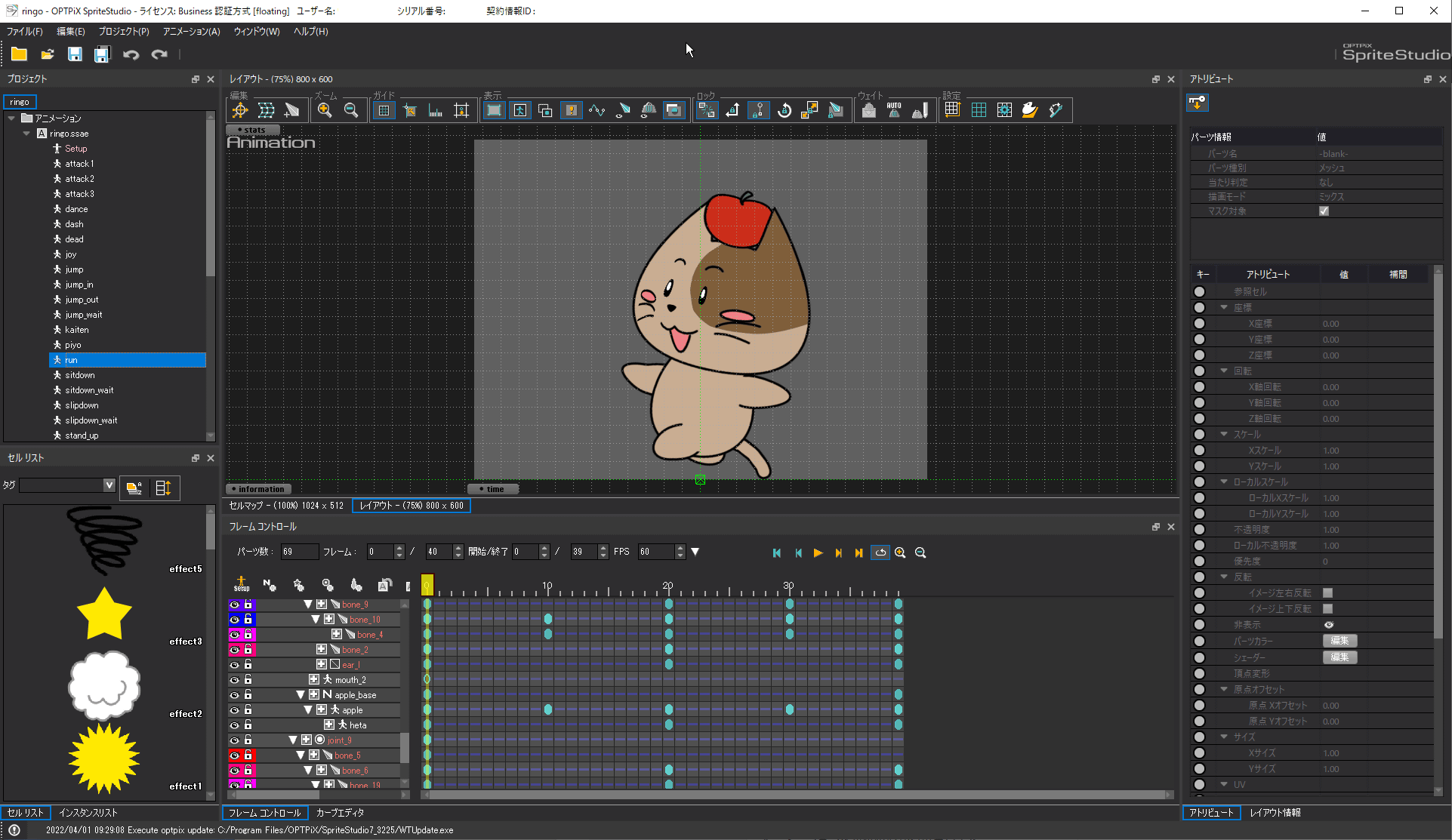The image size is (1452, 840).
Task: Zoom in the timeline
Action: (900, 552)
